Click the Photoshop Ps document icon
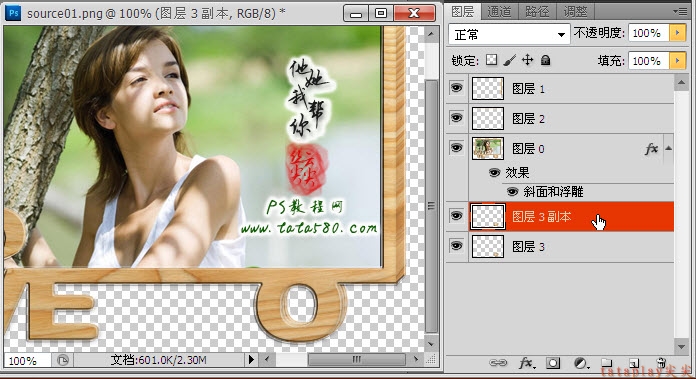The image size is (696, 379). 13,13
